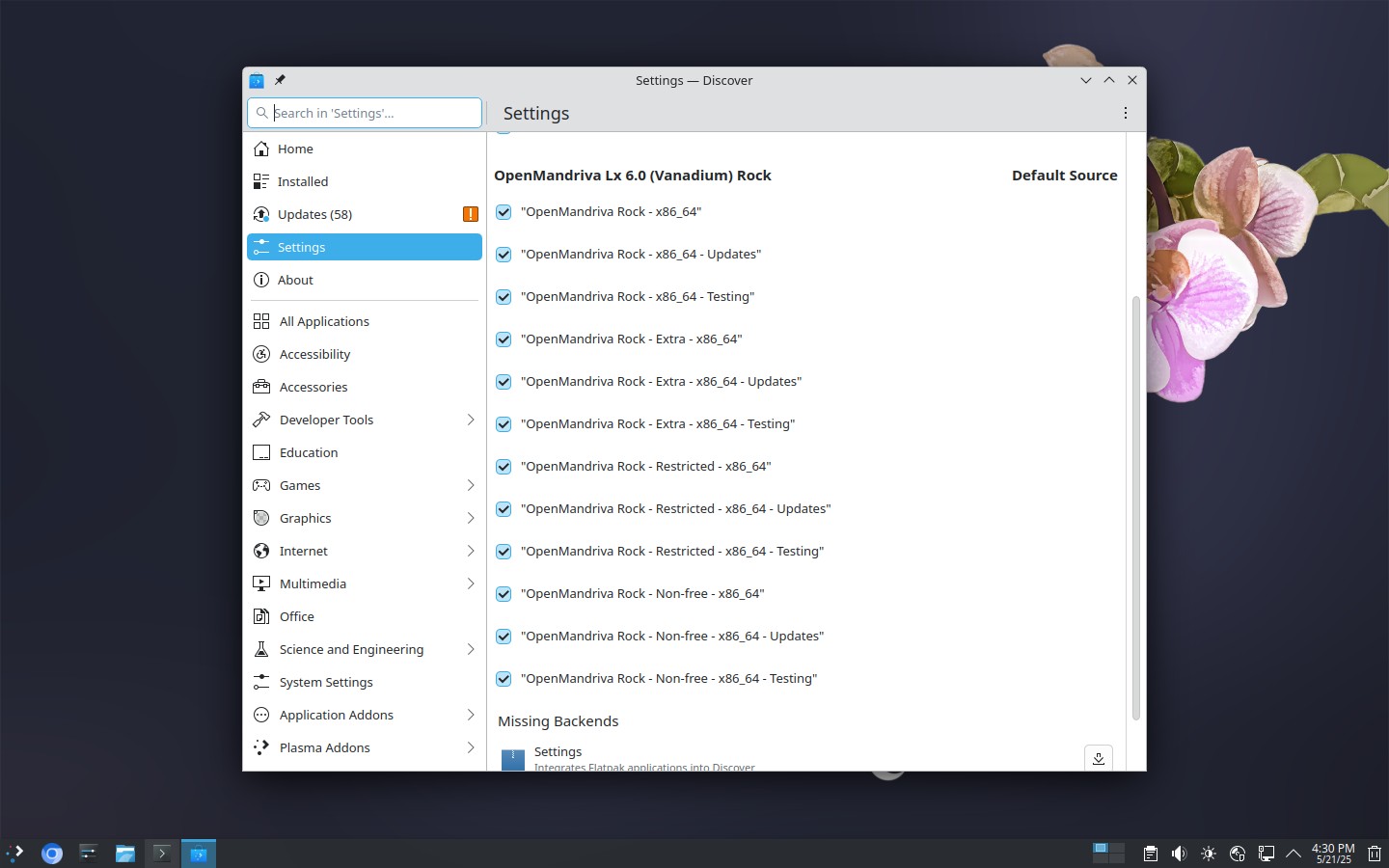The height and width of the screenshot is (868, 1389).
Task: Launch Chromium browser from the taskbar
Action: pos(52,854)
